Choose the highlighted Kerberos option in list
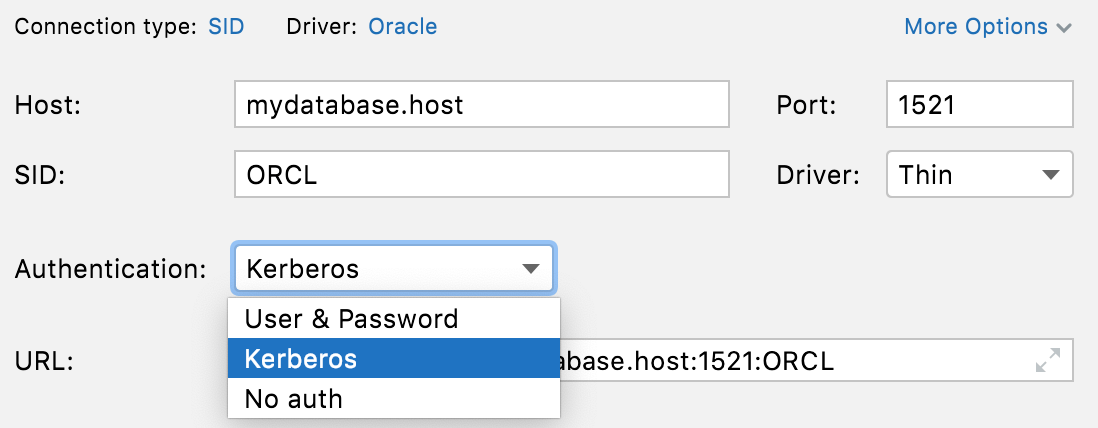The height and width of the screenshot is (428, 1098). pos(393,360)
